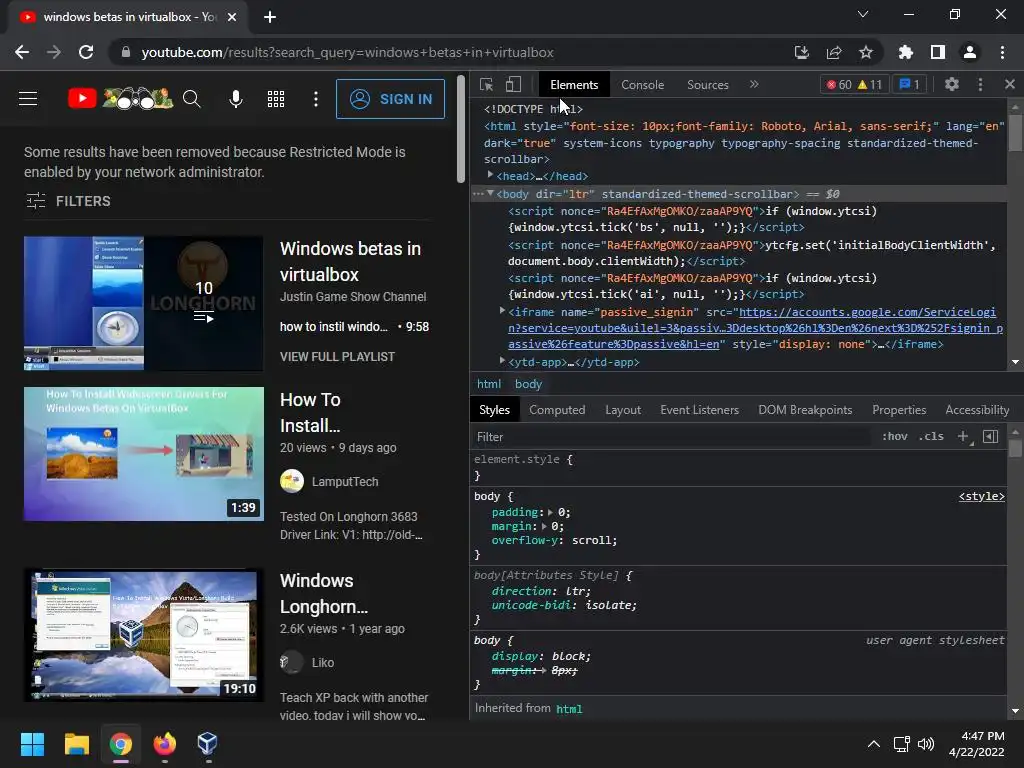Add a new style rule
Image resolution: width=1024 pixels, height=768 pixels.
point(963,436)
